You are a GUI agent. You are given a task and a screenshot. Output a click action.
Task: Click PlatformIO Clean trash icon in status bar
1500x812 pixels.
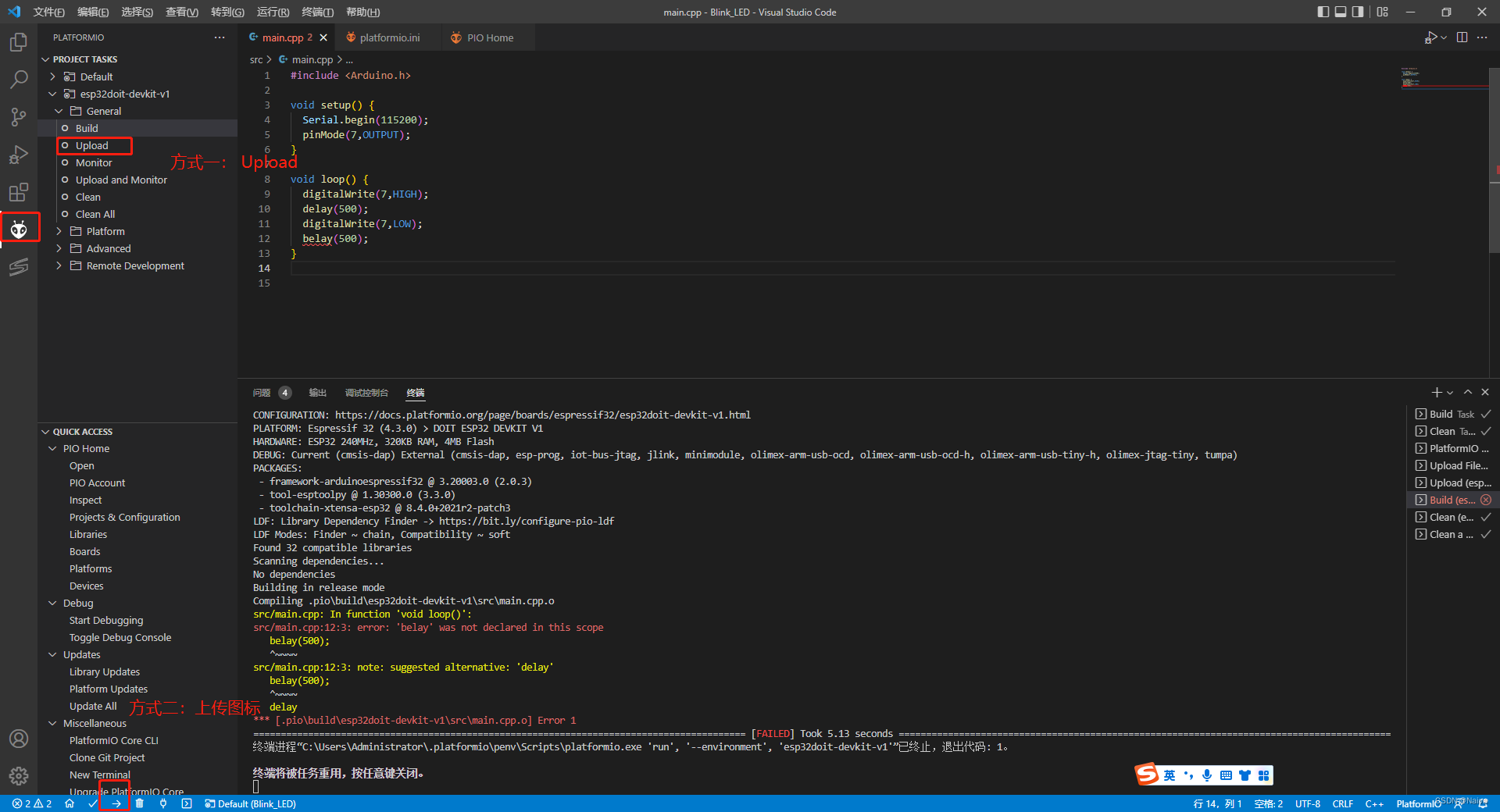tap(140, 803)
